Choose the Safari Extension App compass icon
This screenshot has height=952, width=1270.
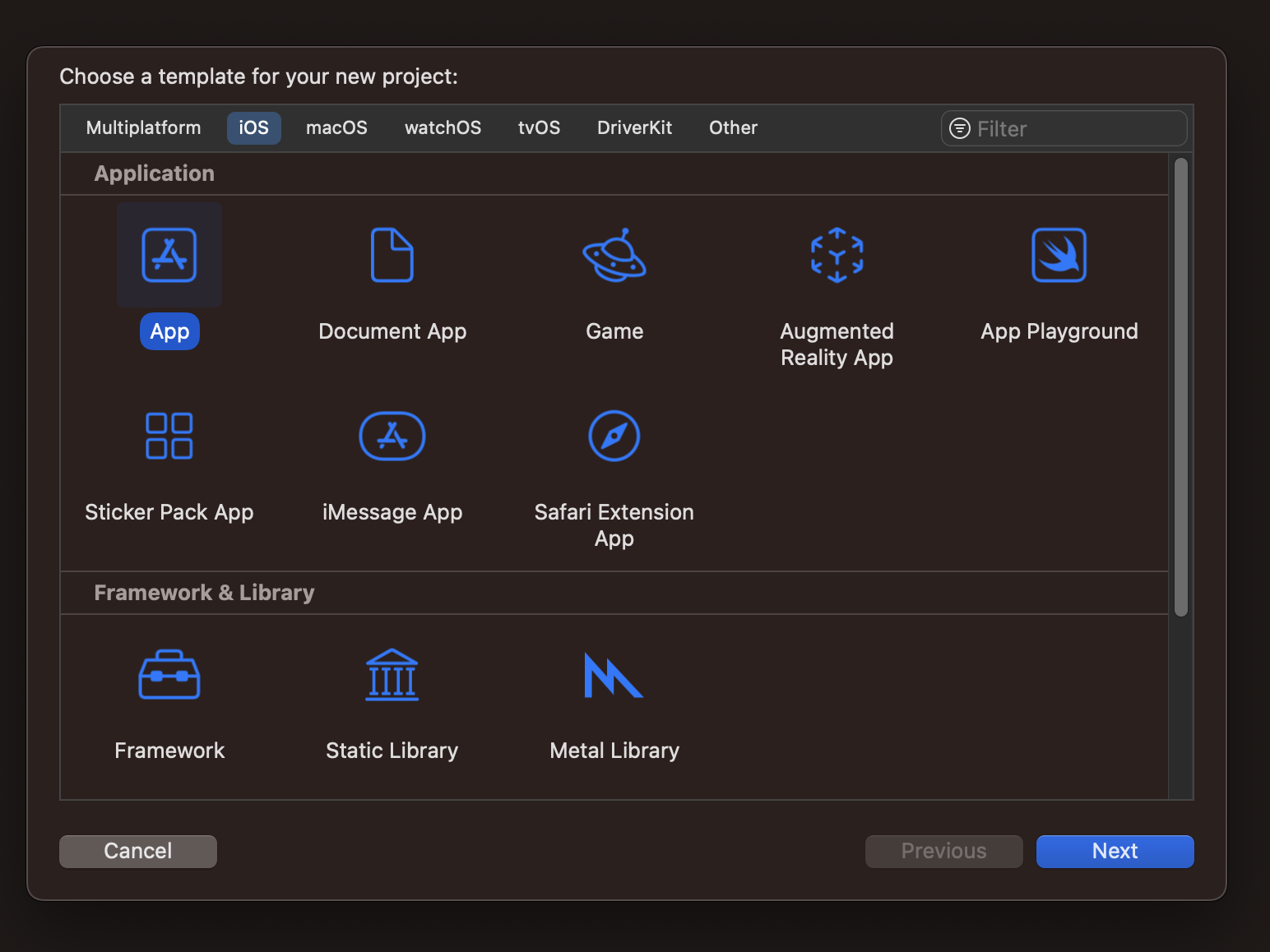614,436
